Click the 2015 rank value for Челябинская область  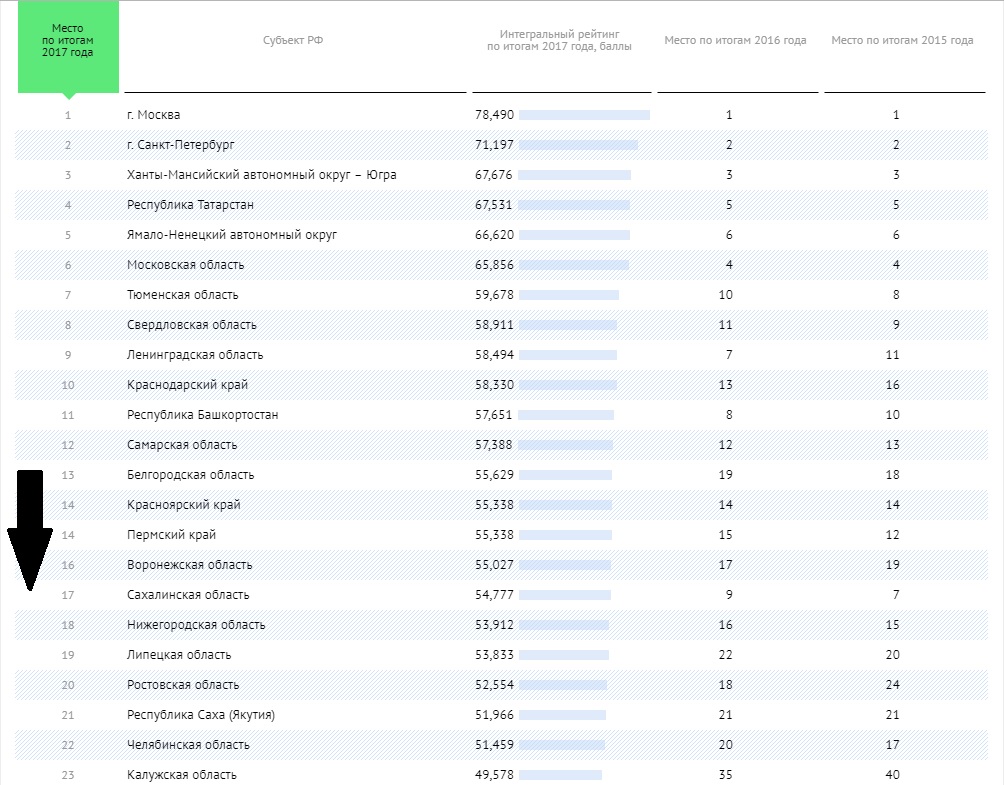click(x=892, y=745)
